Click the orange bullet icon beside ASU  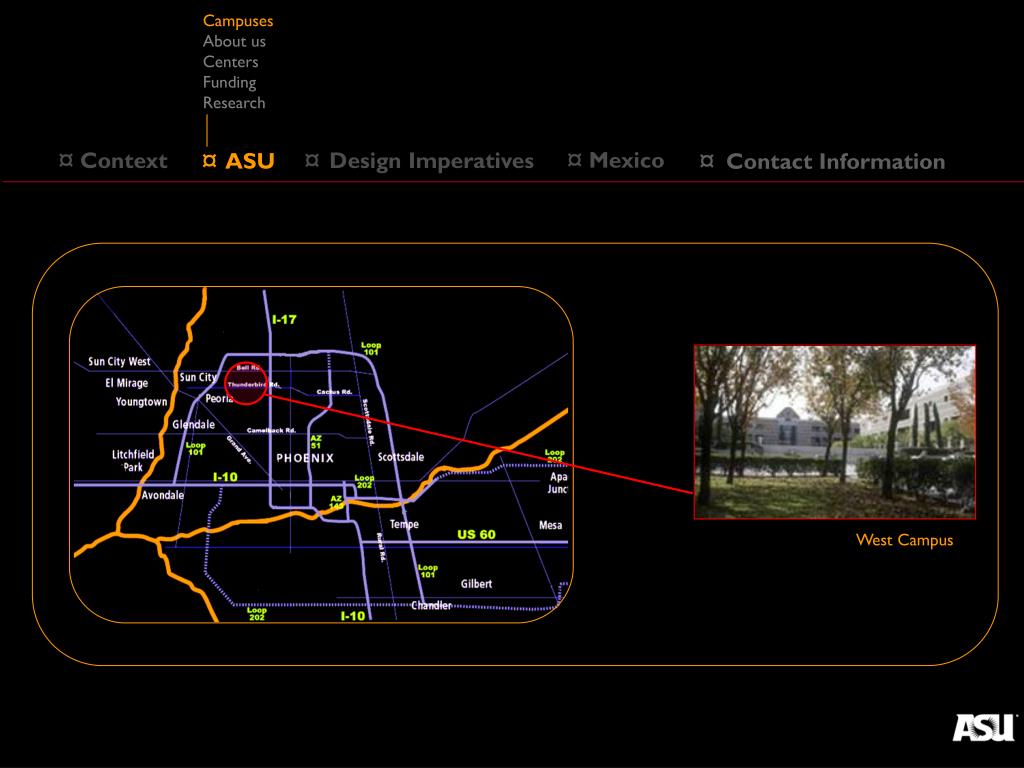[x=210, y=160]
